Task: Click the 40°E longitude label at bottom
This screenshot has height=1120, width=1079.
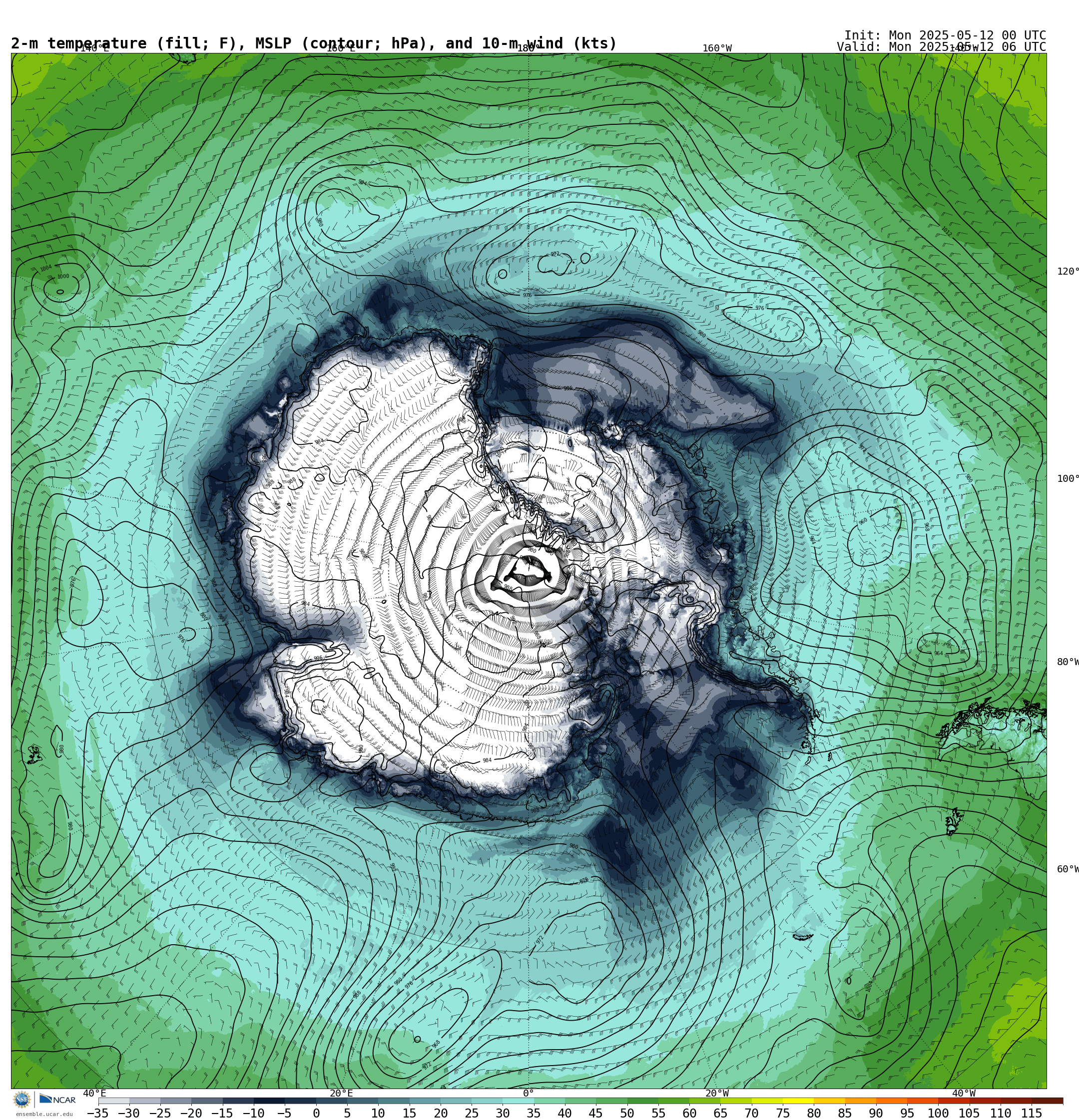Action: (94, 1093)
